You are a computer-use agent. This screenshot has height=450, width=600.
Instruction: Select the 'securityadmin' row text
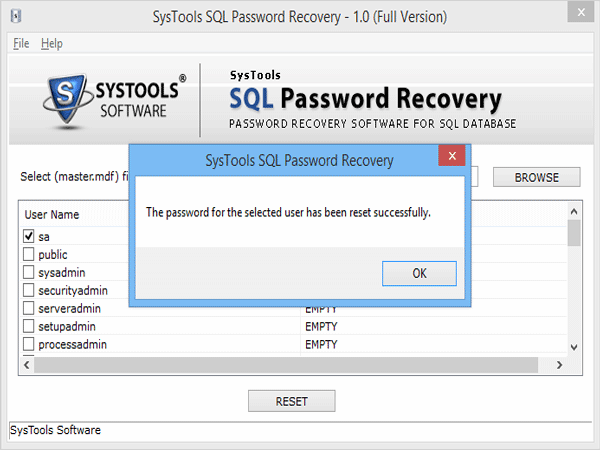pos(73,291)
